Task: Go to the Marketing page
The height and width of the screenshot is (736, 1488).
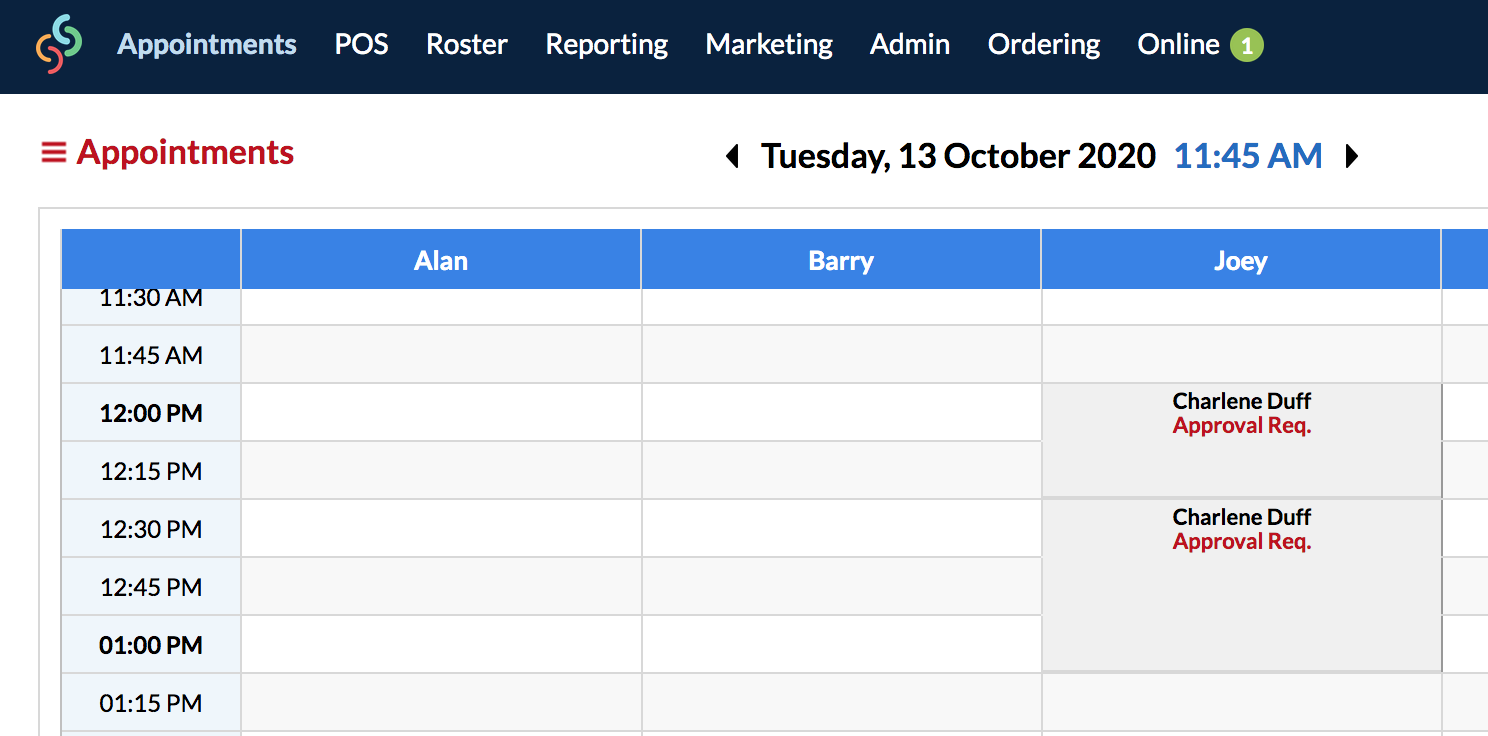Action: [x=768, y=44]
